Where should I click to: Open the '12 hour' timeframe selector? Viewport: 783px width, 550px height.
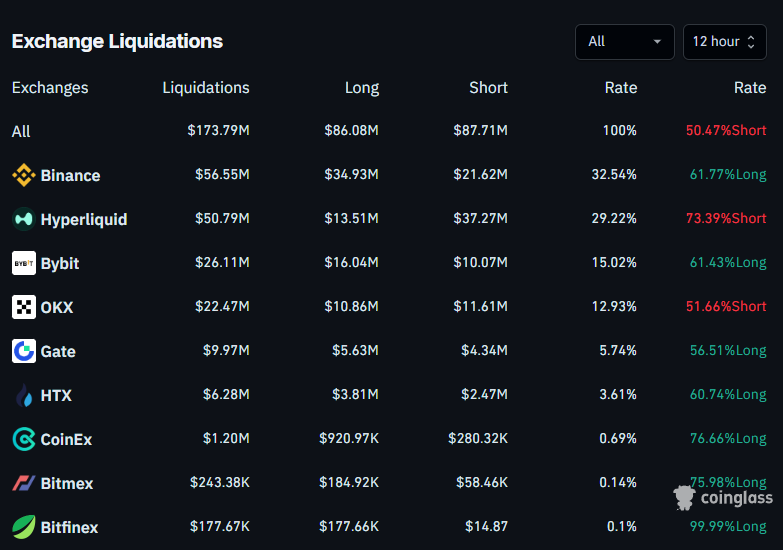tap(724, 42)
